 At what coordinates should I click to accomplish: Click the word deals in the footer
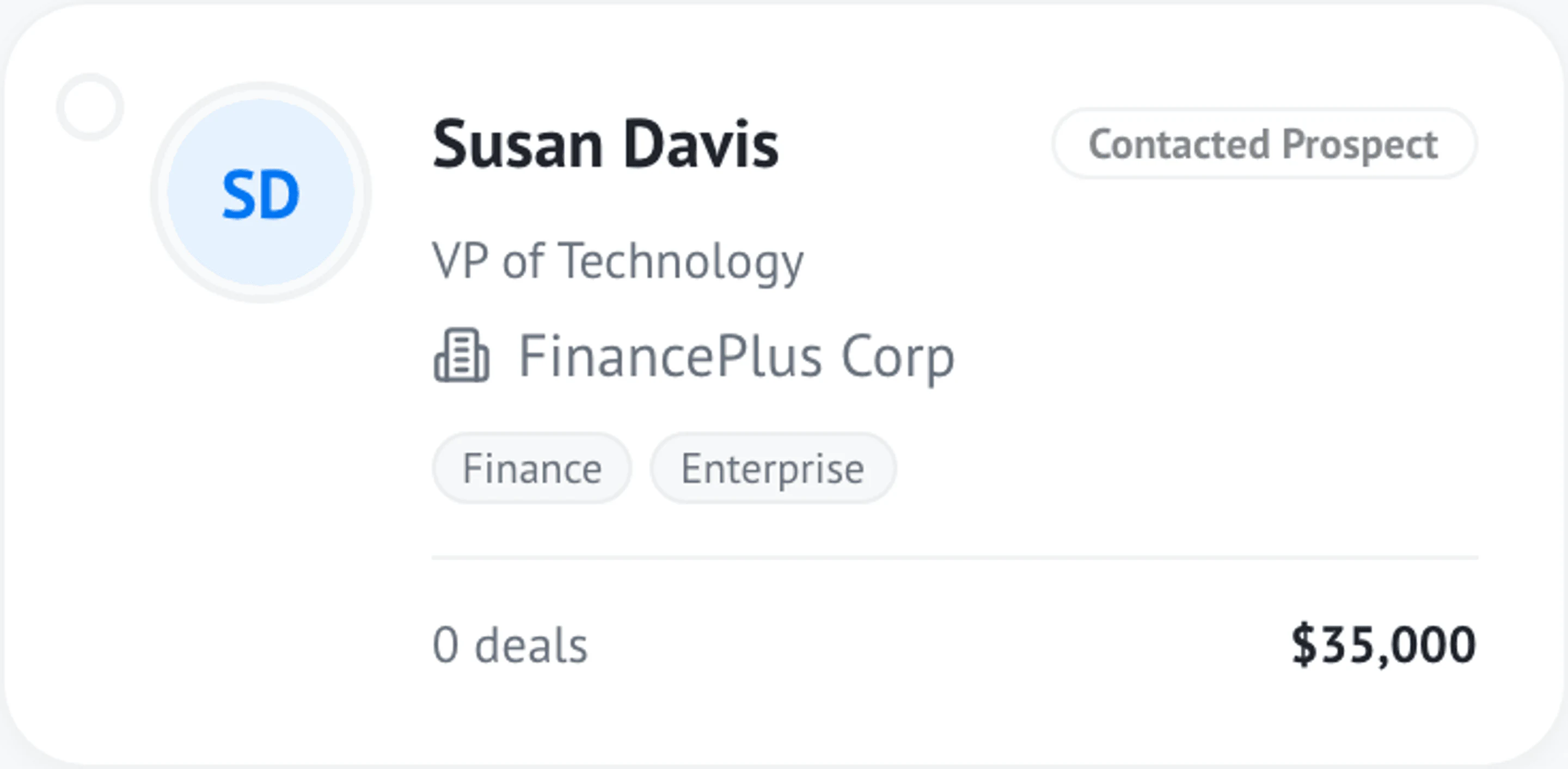coord(531,645)
